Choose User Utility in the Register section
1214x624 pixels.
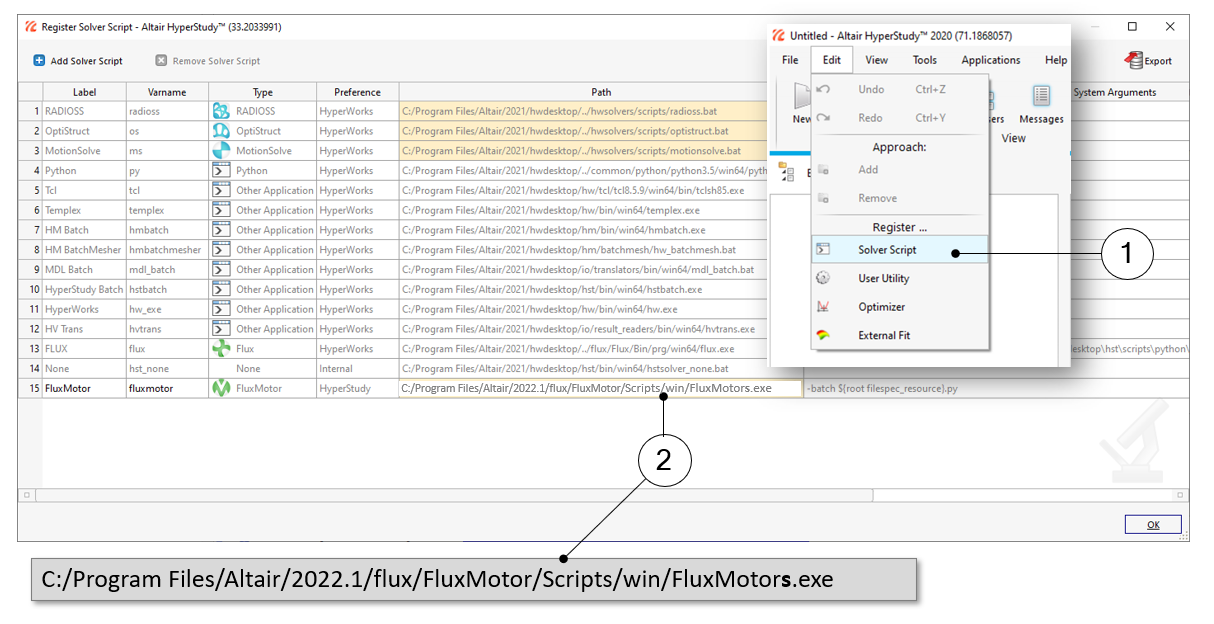coord(883,278)
